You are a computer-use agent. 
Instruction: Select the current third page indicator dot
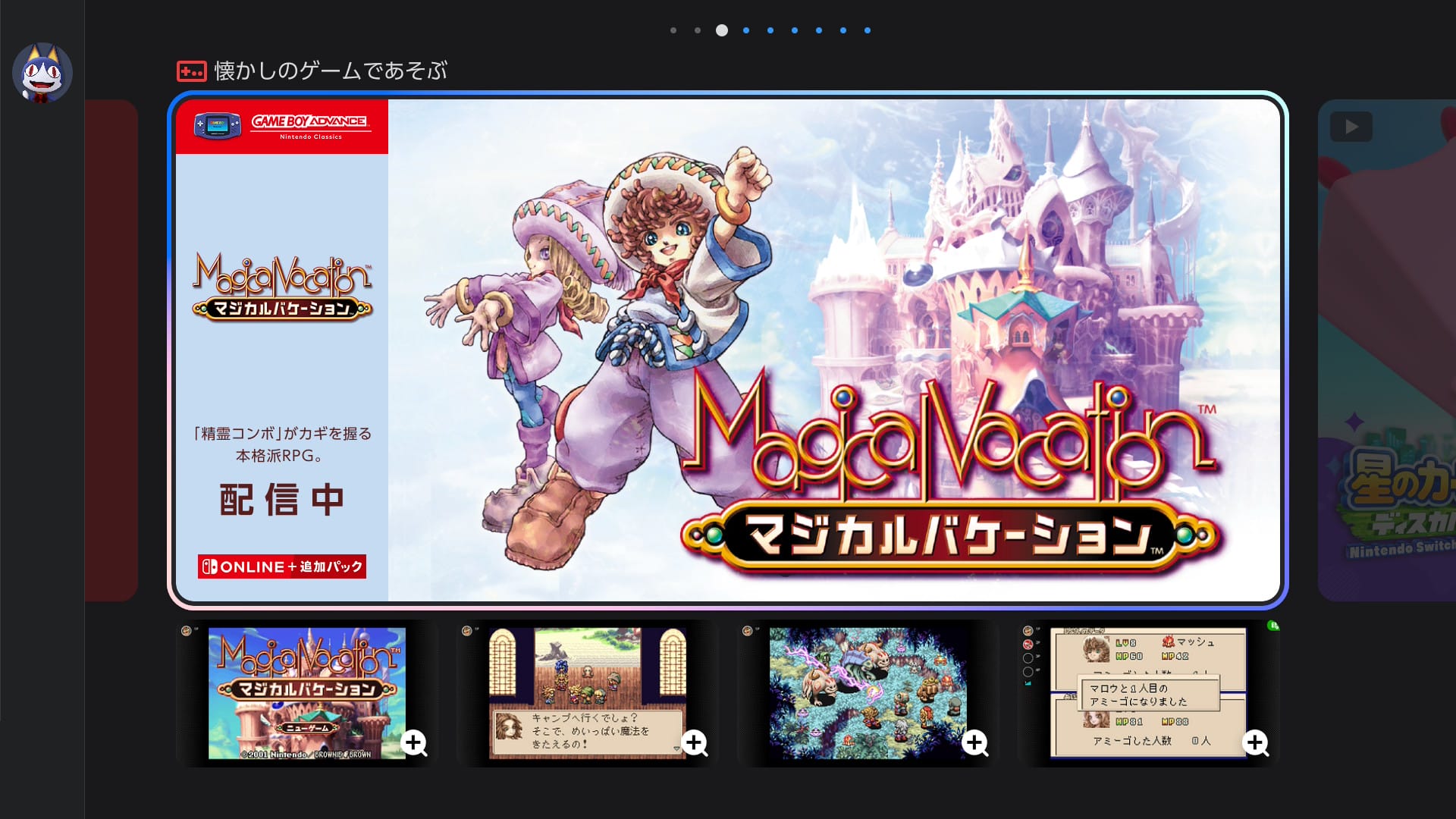pos(722,30)
